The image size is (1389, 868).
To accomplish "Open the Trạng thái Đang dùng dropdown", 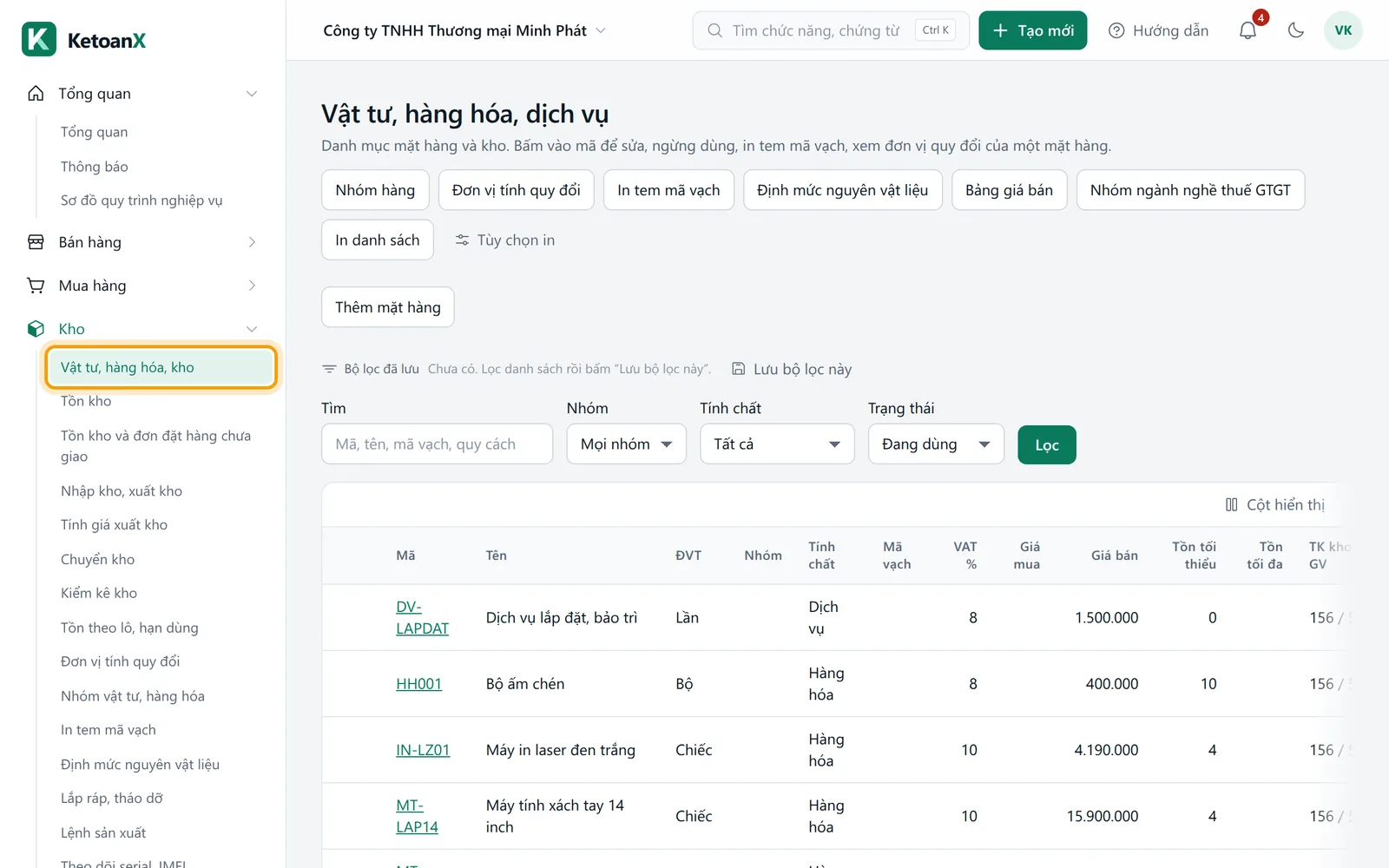I will (936, 444).
